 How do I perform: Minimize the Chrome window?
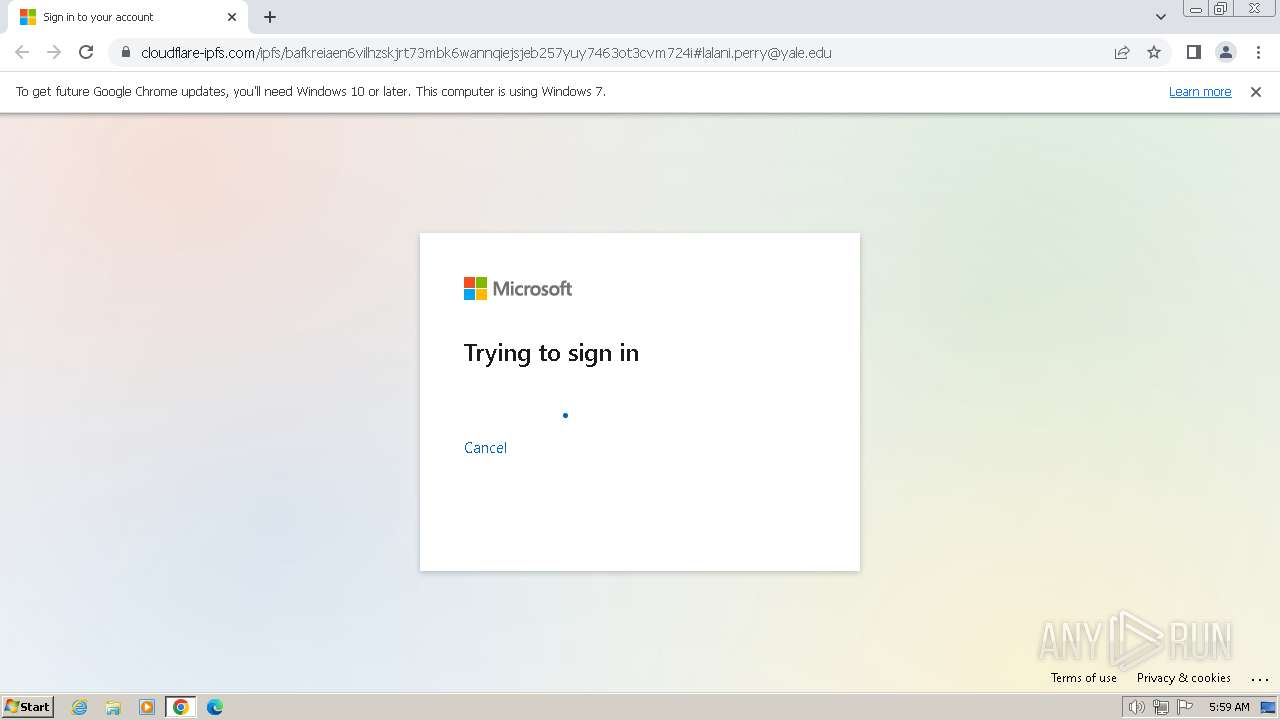(1195, 8)
